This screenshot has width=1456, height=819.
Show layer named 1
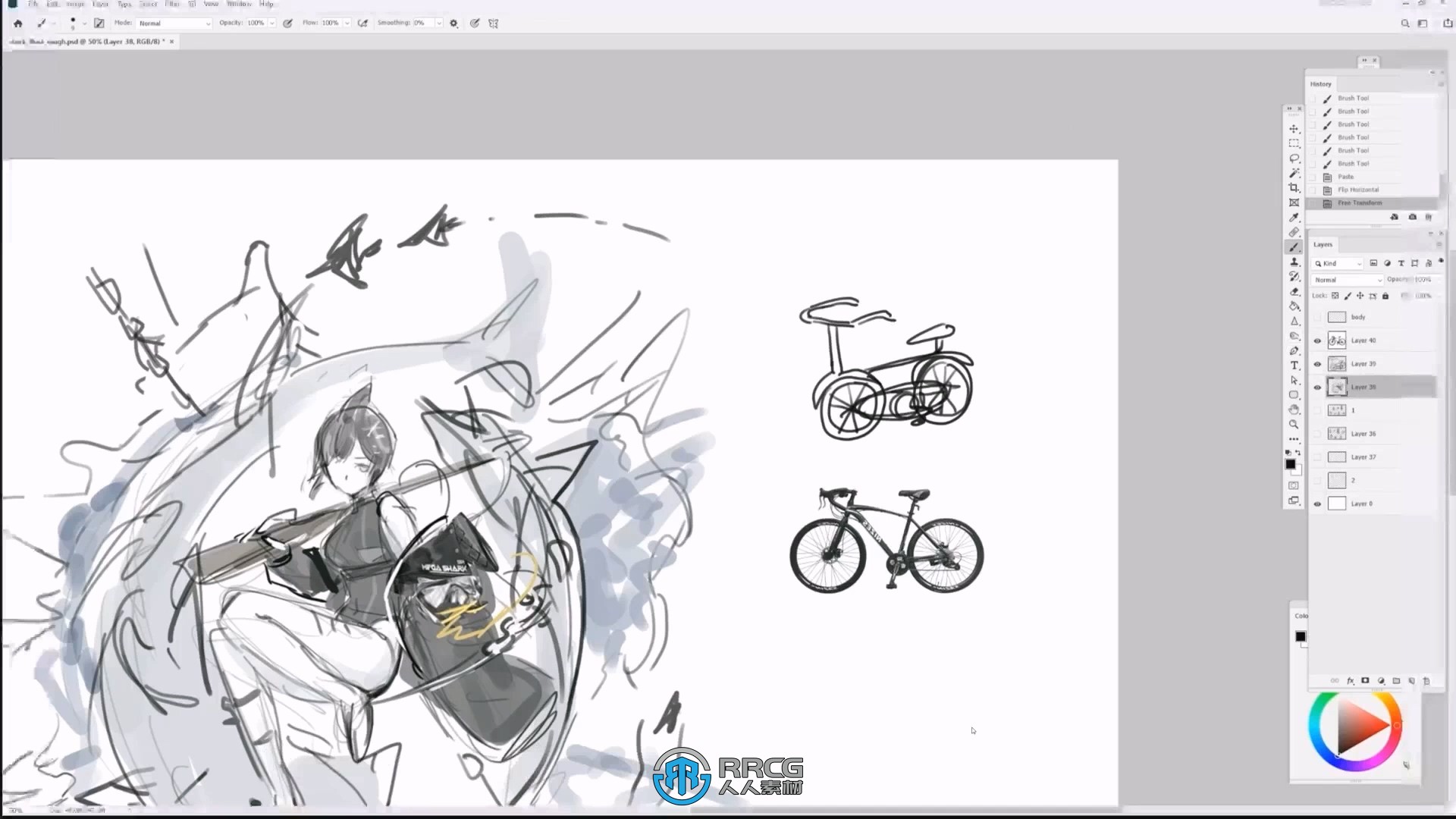[1317, 411]
